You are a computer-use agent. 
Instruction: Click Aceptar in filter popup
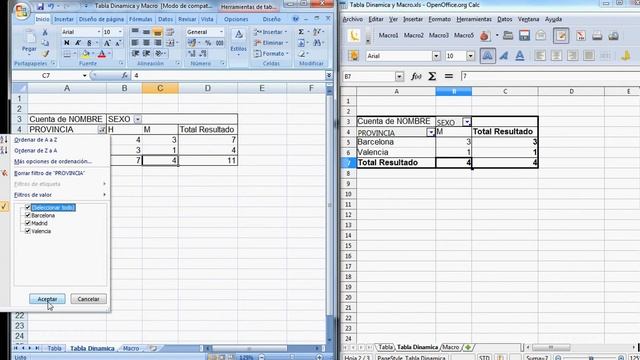pos(47,299)
